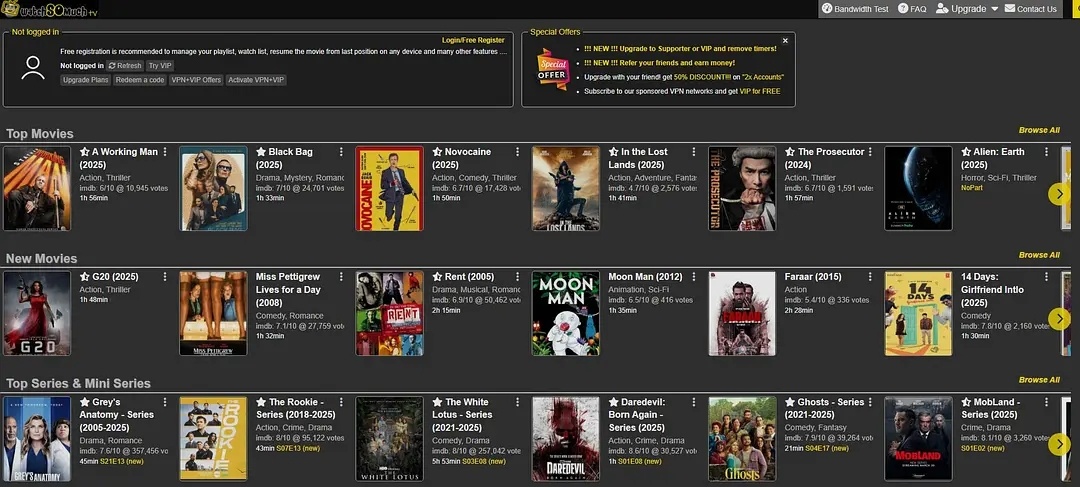
Task: Open the FAQ help page
Action: click(x=912, y=9)
